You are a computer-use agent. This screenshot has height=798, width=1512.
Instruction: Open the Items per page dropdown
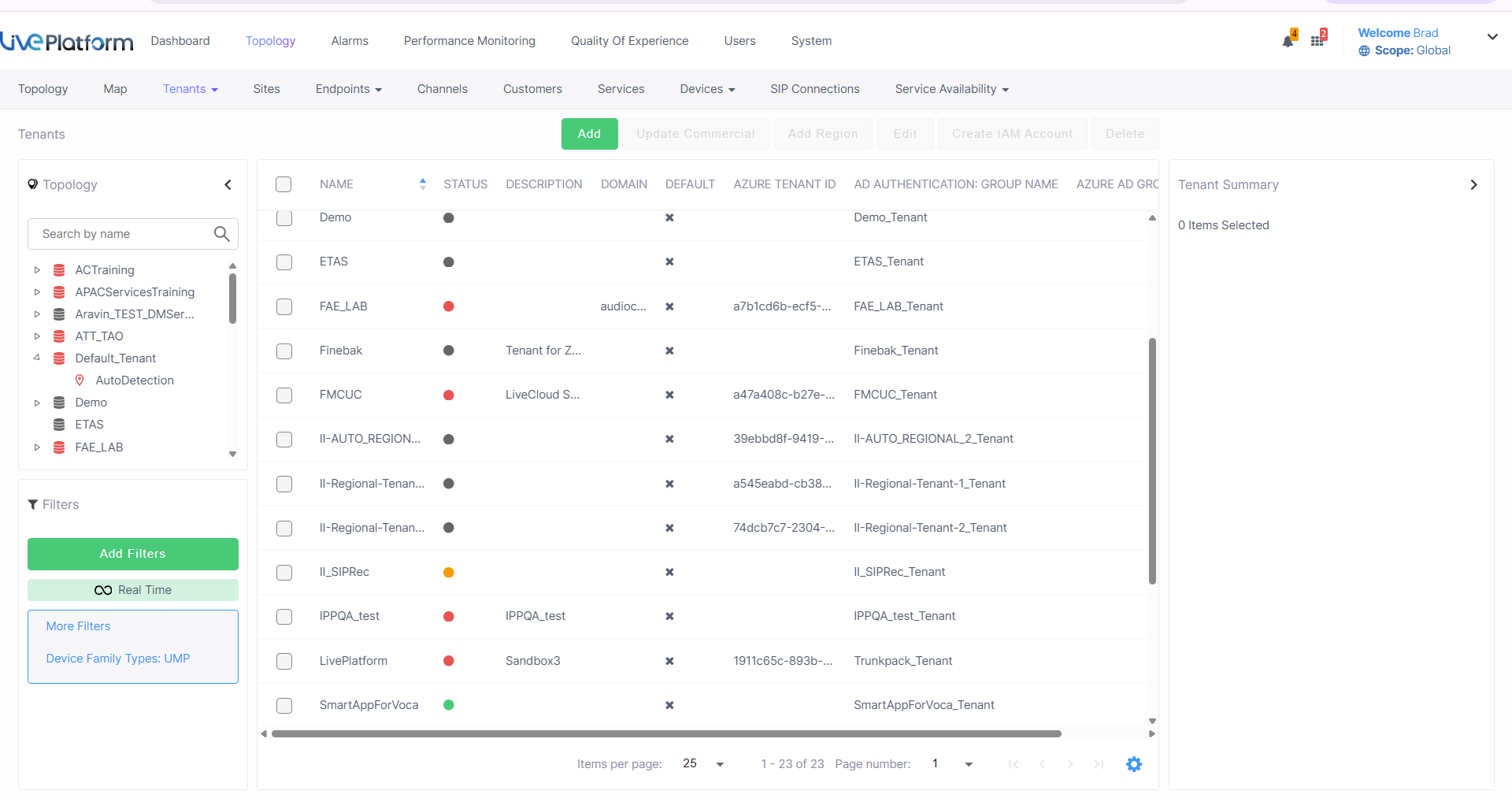720,764
